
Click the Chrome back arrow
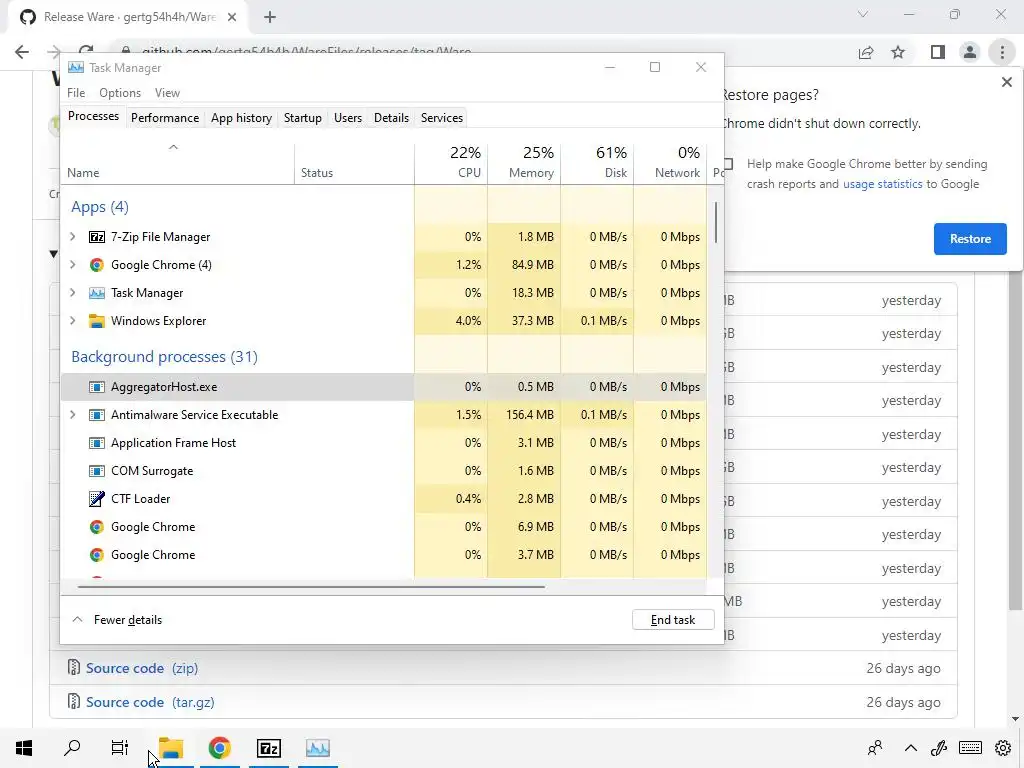coord(22,52)
